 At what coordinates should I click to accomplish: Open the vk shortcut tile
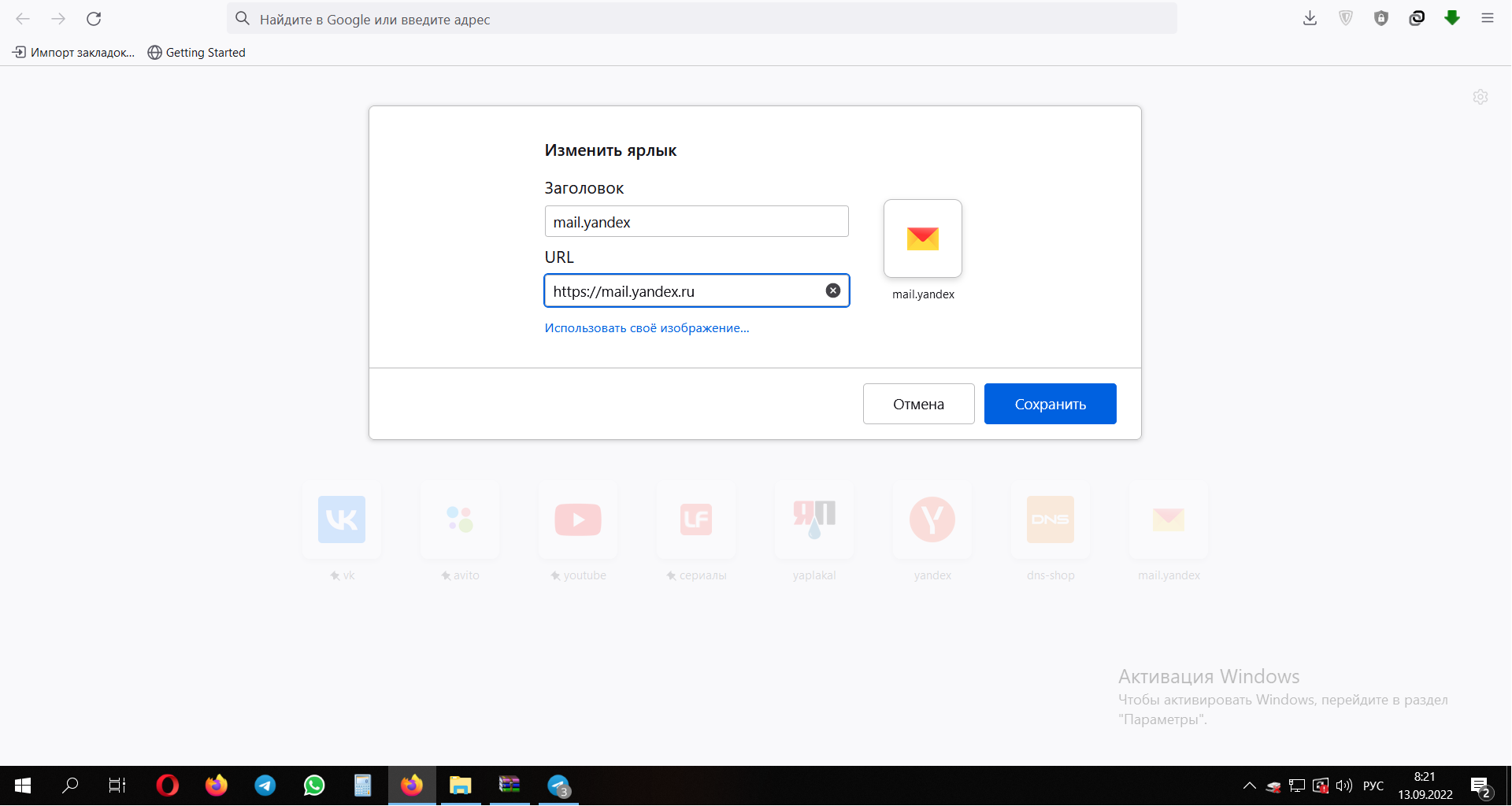click(x=342, y=519)
